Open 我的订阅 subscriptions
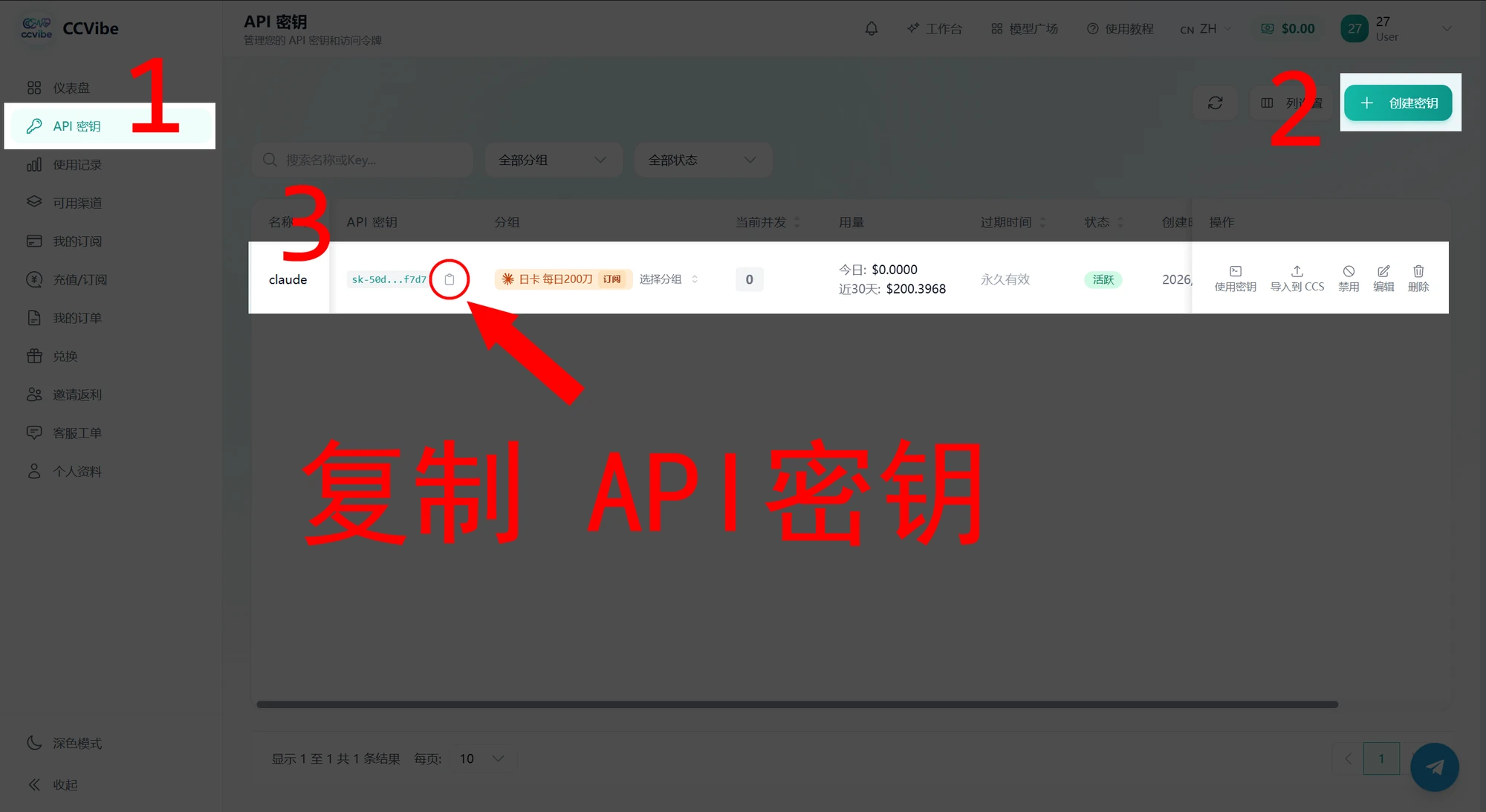Image resolution: width=1486 pixels, height=812 pixels. [x=109, y=241]
